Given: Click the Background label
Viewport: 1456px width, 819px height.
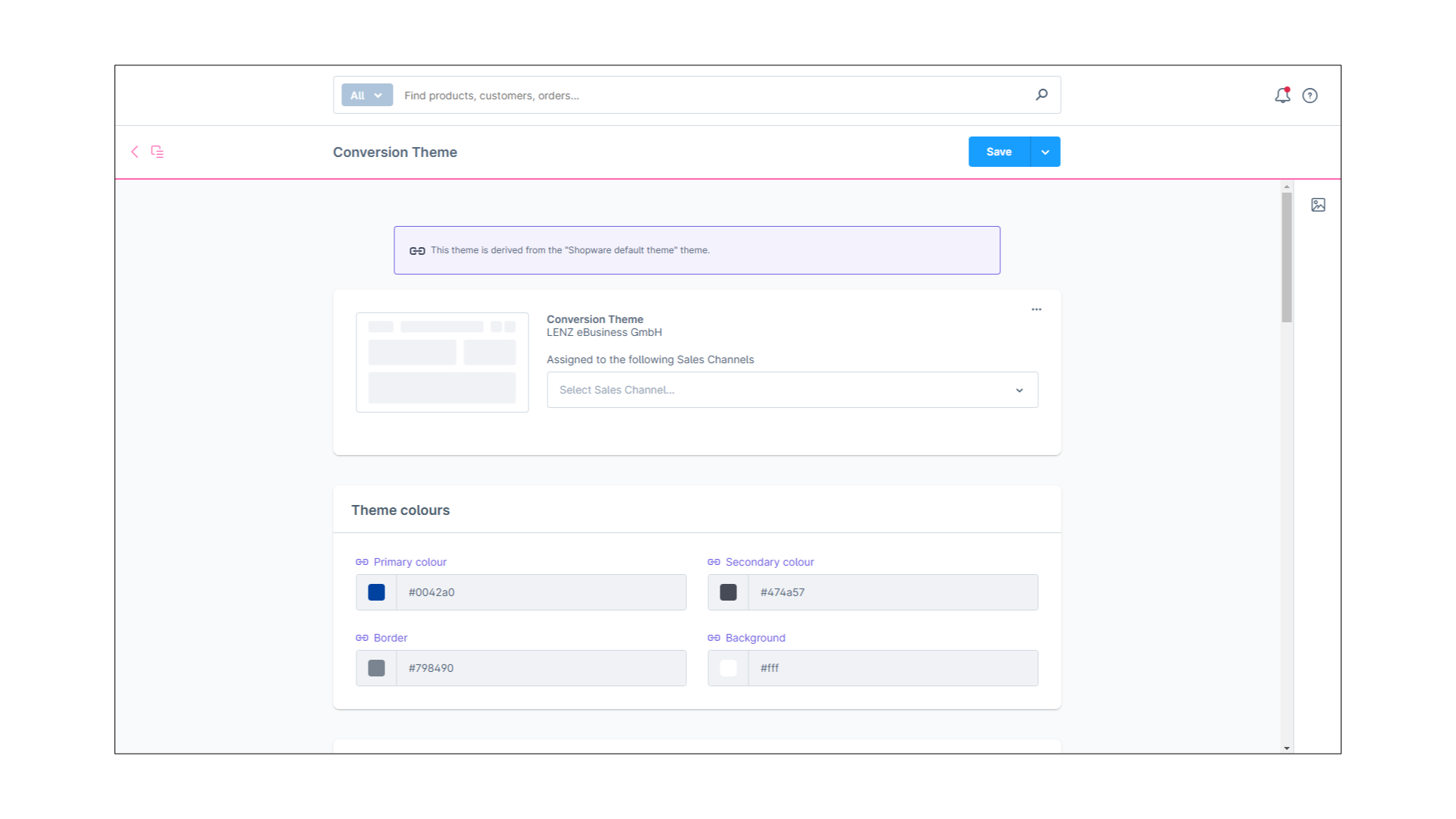Looking at the screenshot, I should click(755, 638).
